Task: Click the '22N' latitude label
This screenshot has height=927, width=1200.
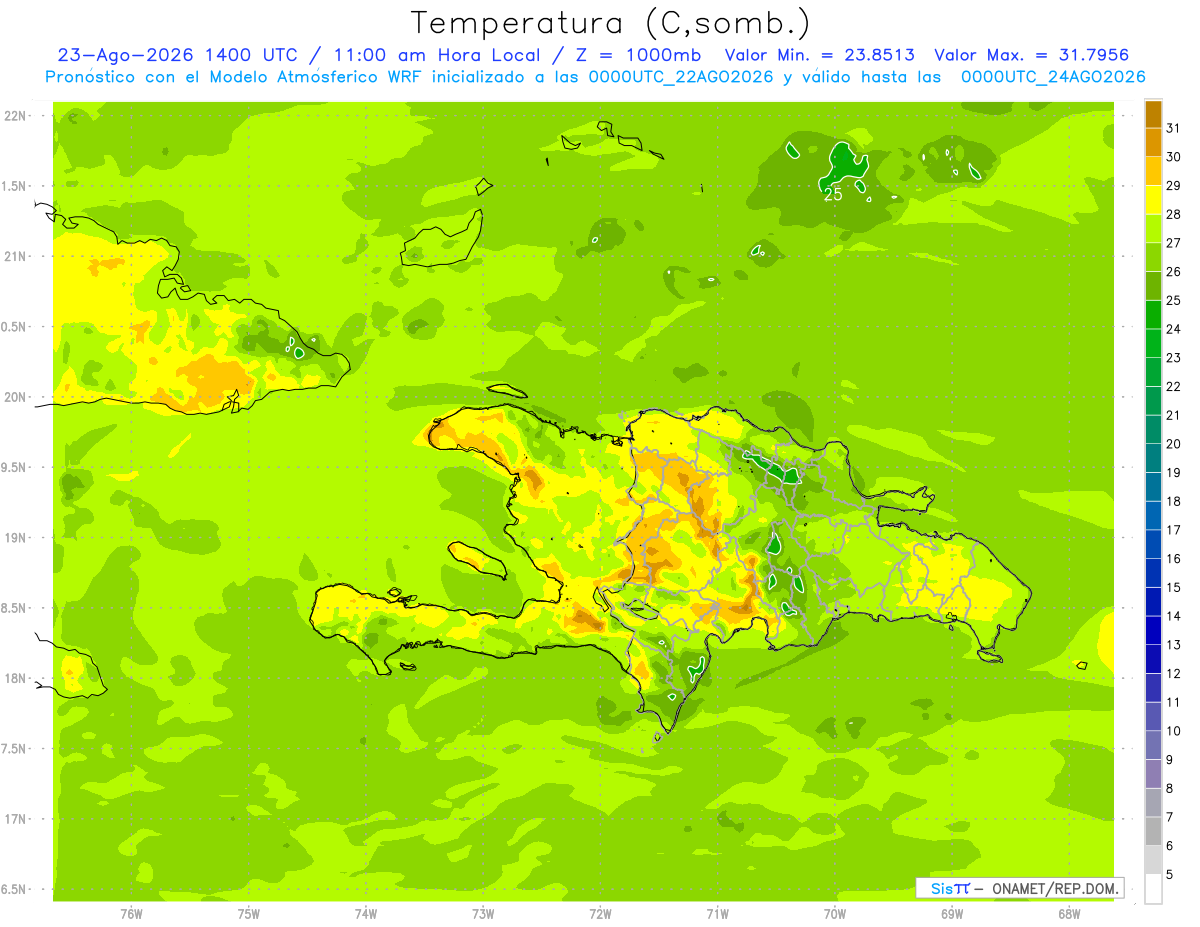Action: [15, 116]
